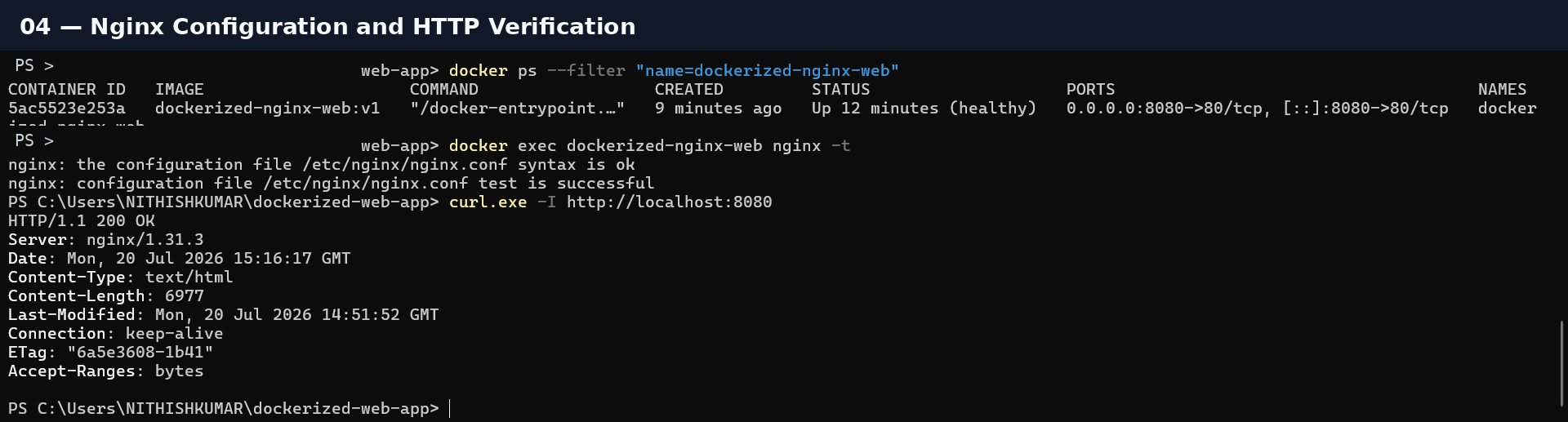
Task: Click the terminal scrollbar thumb
Action: click(1561, 363)
